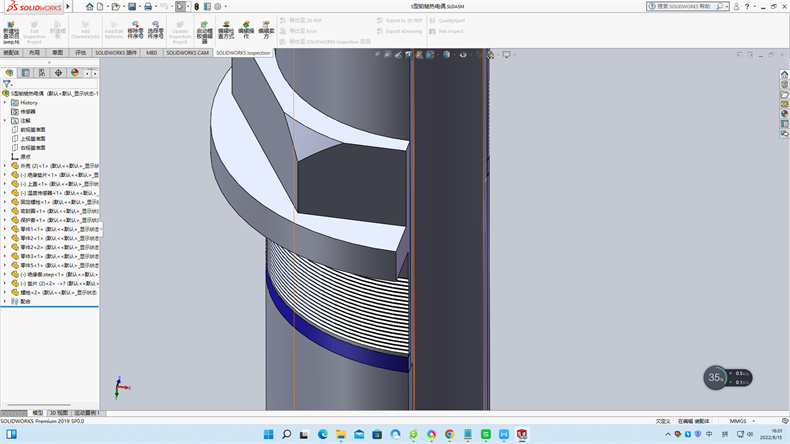Viewport: 790px width, 444px height.
Task: Open the FeatureManager design tree tab icon
Action: click(9, 73)
